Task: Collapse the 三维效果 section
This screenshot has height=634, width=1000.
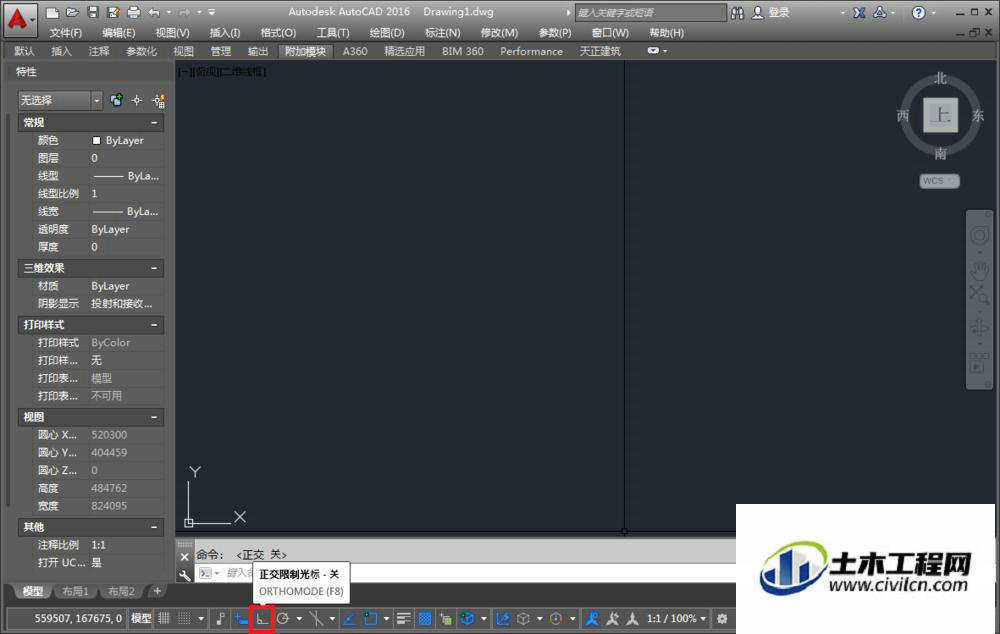Action: pyautogui.click(x=154, y=269)
